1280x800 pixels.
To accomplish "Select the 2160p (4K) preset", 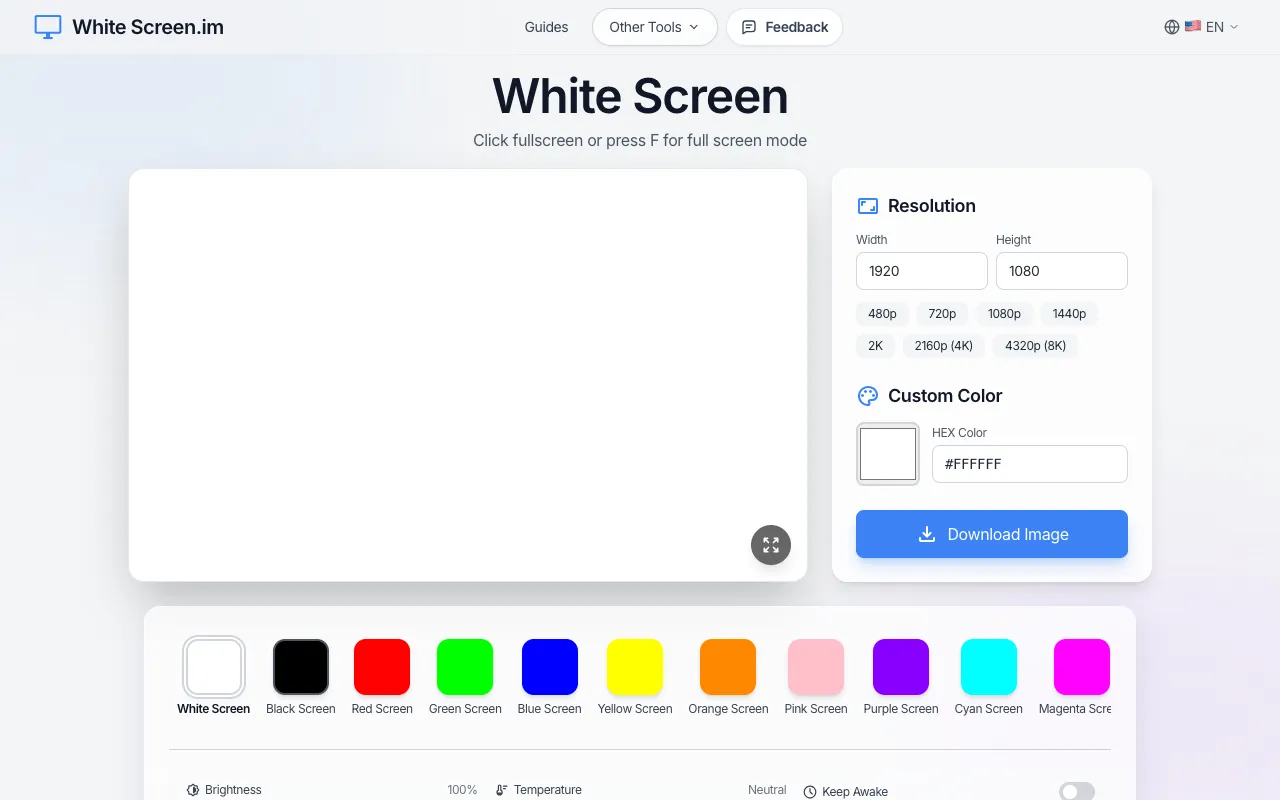I will pos(944,346).
